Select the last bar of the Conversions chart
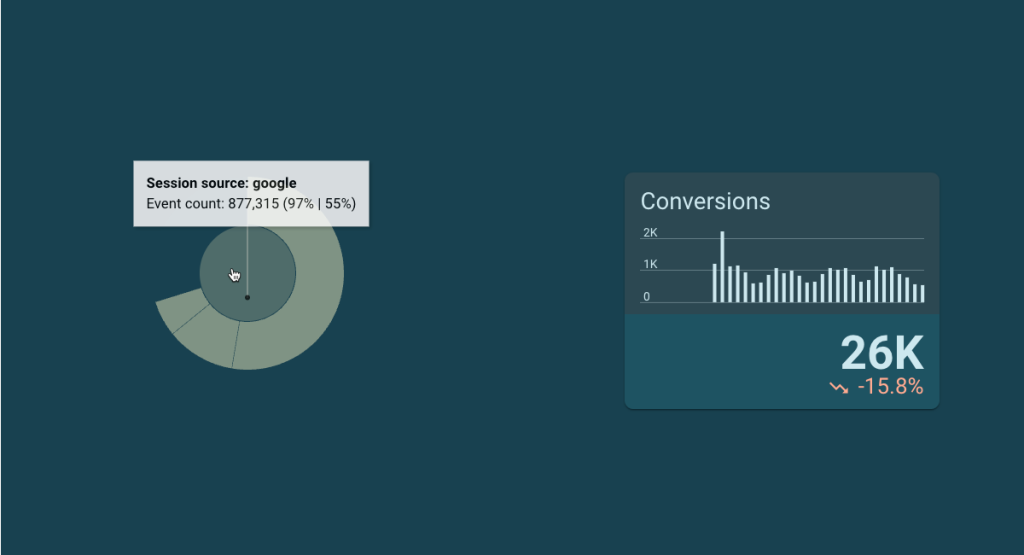 [x=922, y=294]
